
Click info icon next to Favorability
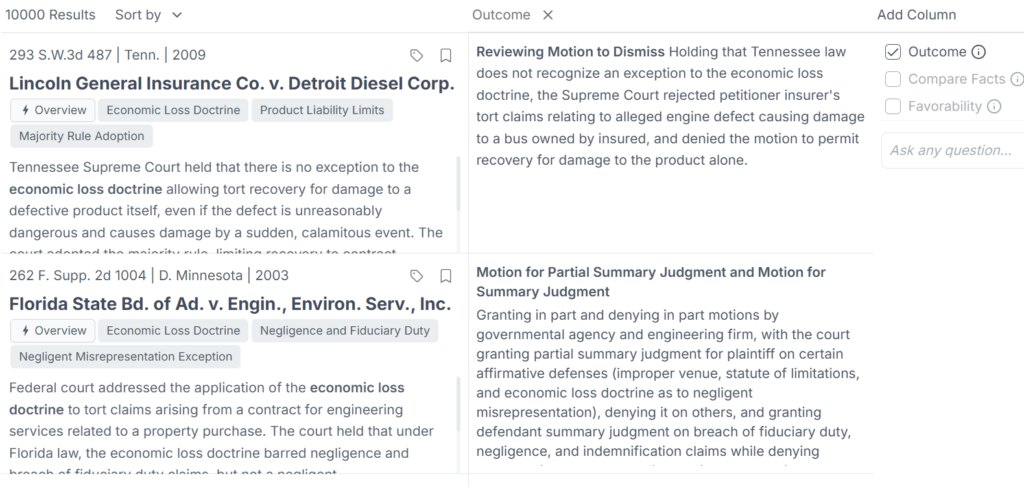[x=994, y=106]
